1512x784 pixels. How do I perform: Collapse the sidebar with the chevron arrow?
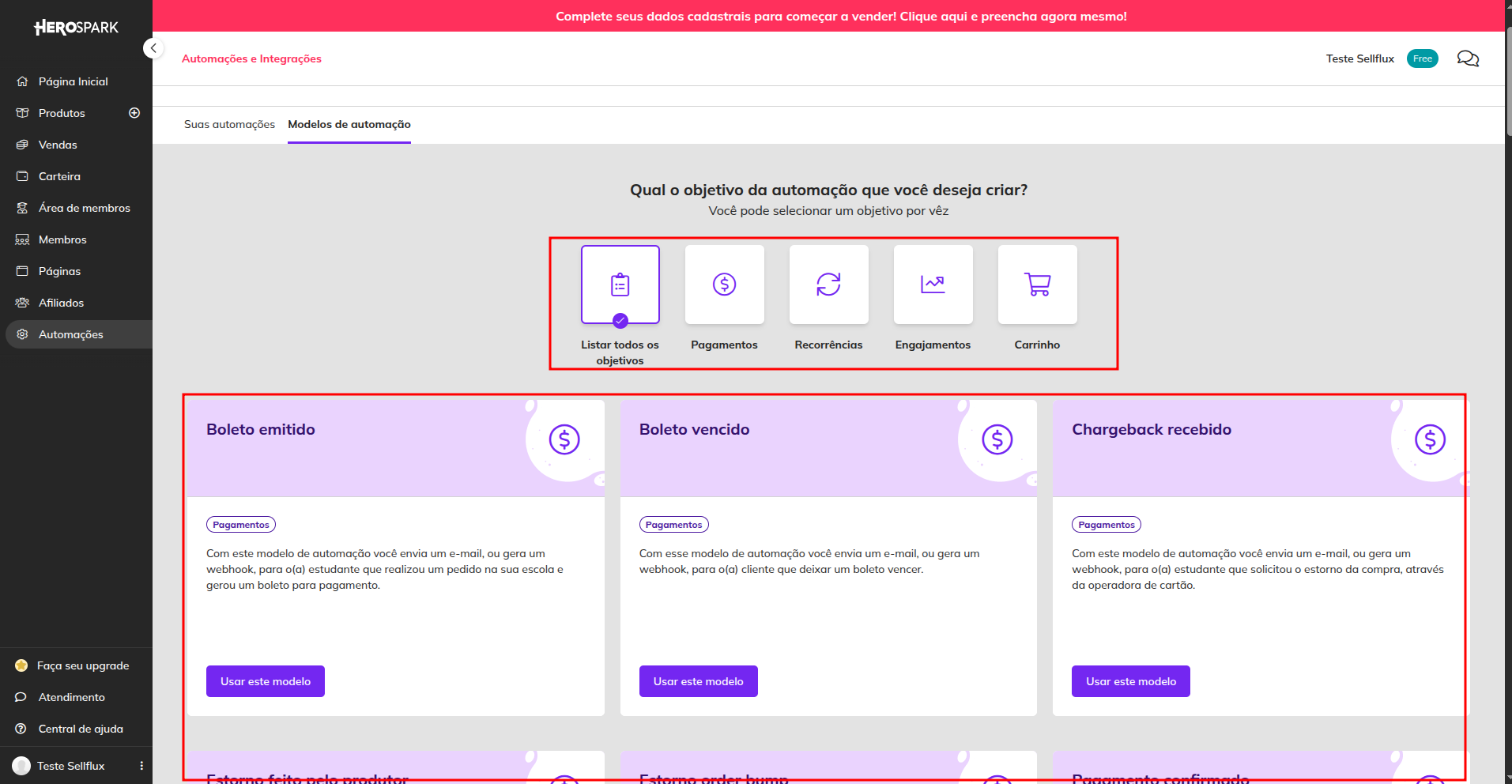point(153,48)
